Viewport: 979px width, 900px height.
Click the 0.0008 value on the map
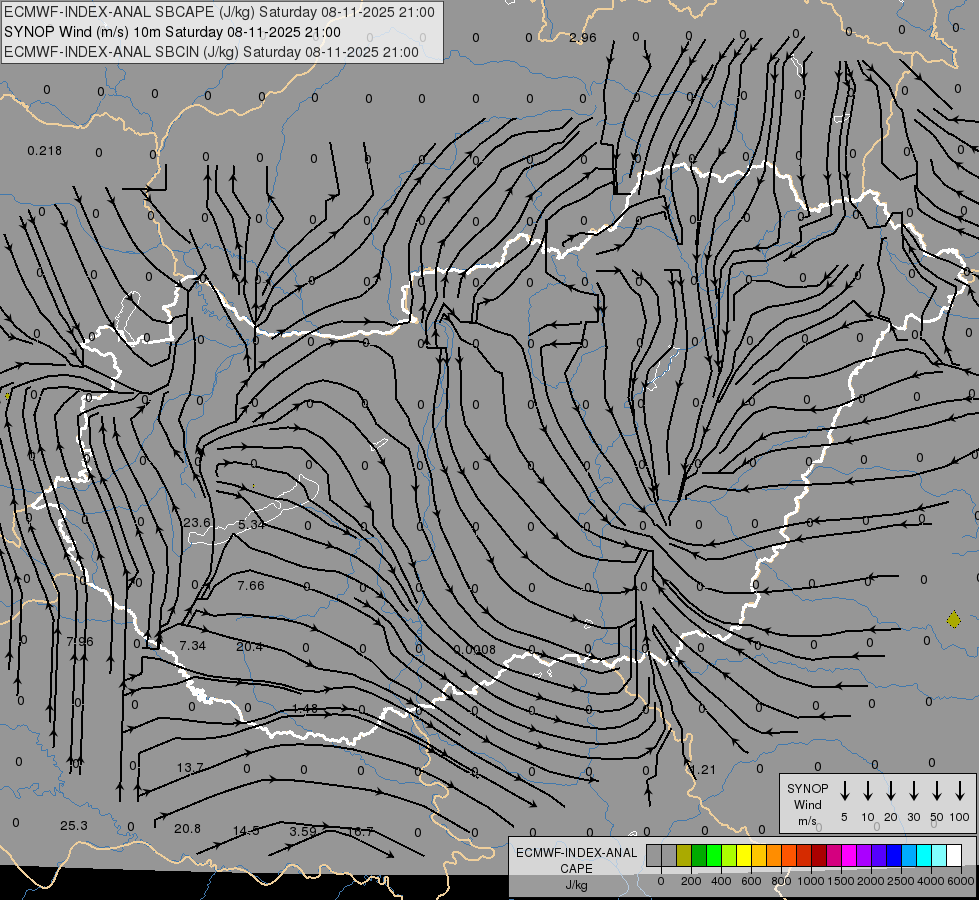click(x=475, y=650)
